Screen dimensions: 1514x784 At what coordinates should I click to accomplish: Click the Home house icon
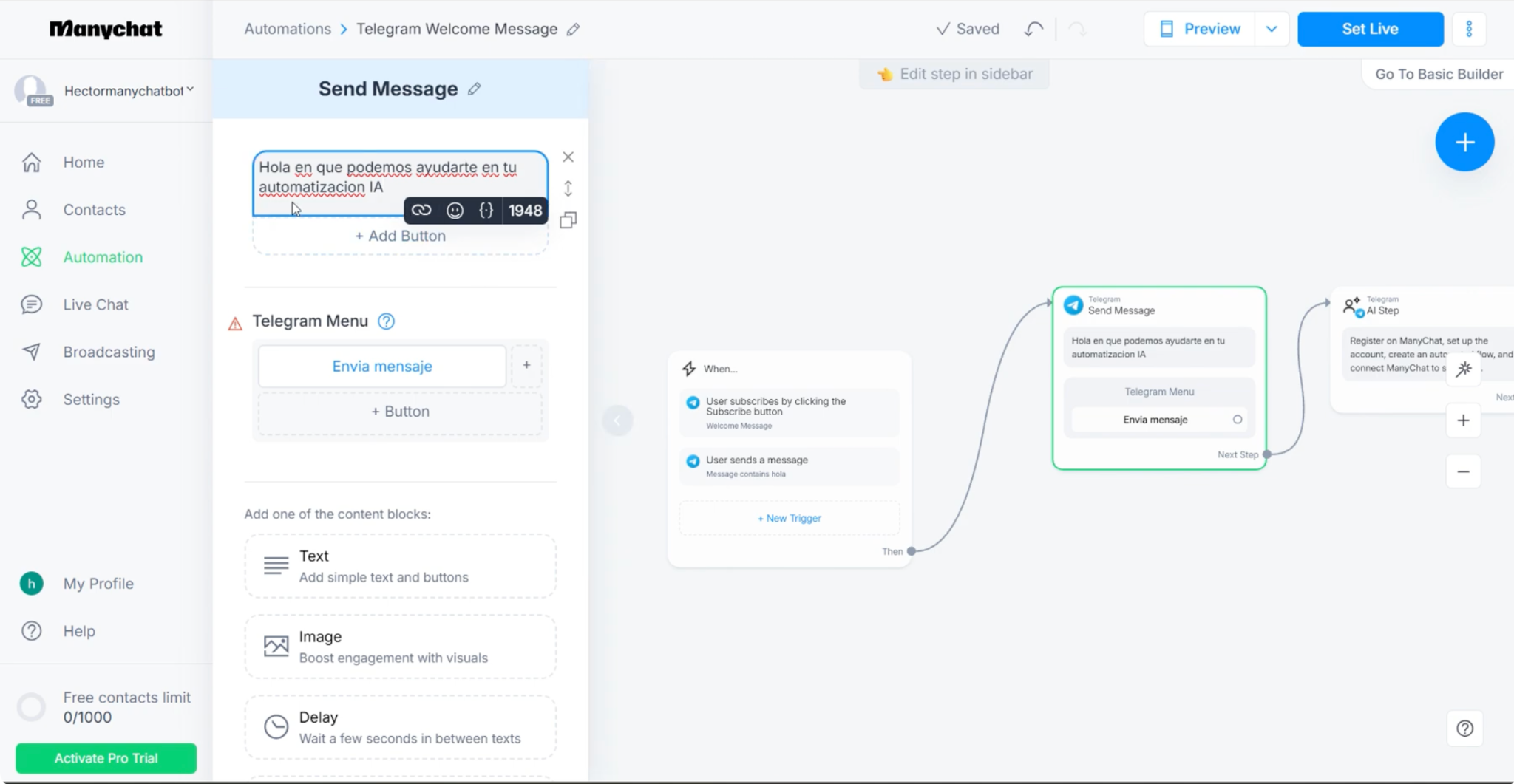[x=31, y=162]
